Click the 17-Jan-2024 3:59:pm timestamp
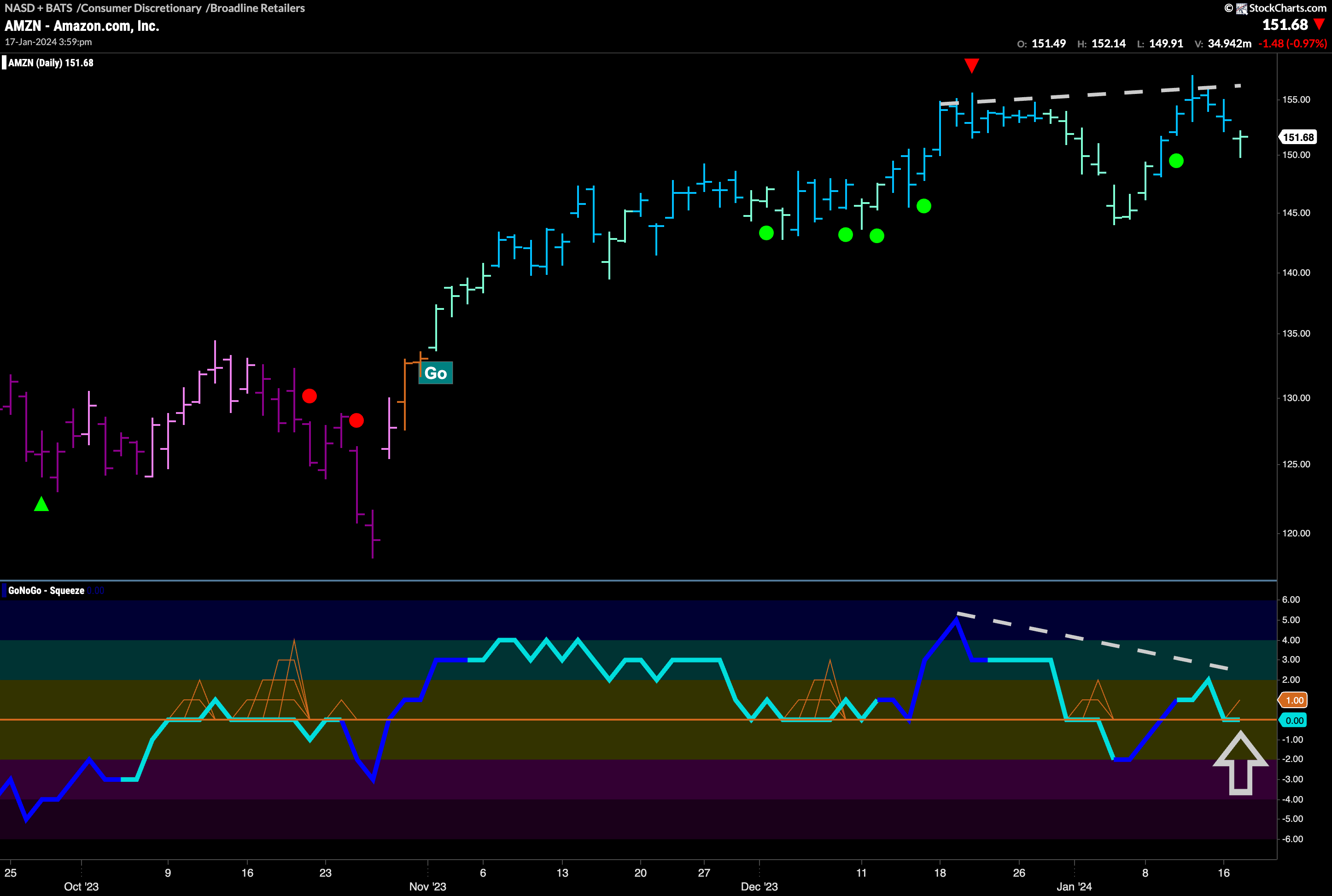Viewport: 1332px width, 896px height. [x=49, y=42]
